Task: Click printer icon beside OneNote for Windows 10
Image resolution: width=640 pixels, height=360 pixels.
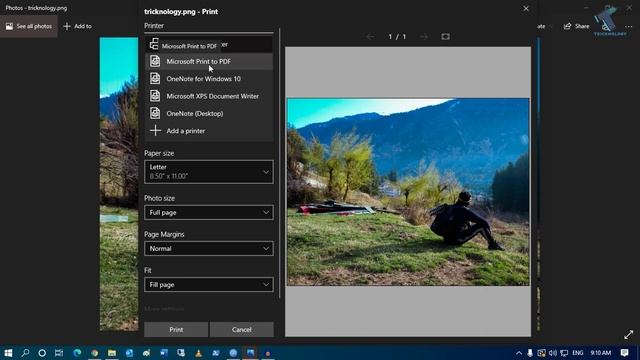Action: coord(155,78)
